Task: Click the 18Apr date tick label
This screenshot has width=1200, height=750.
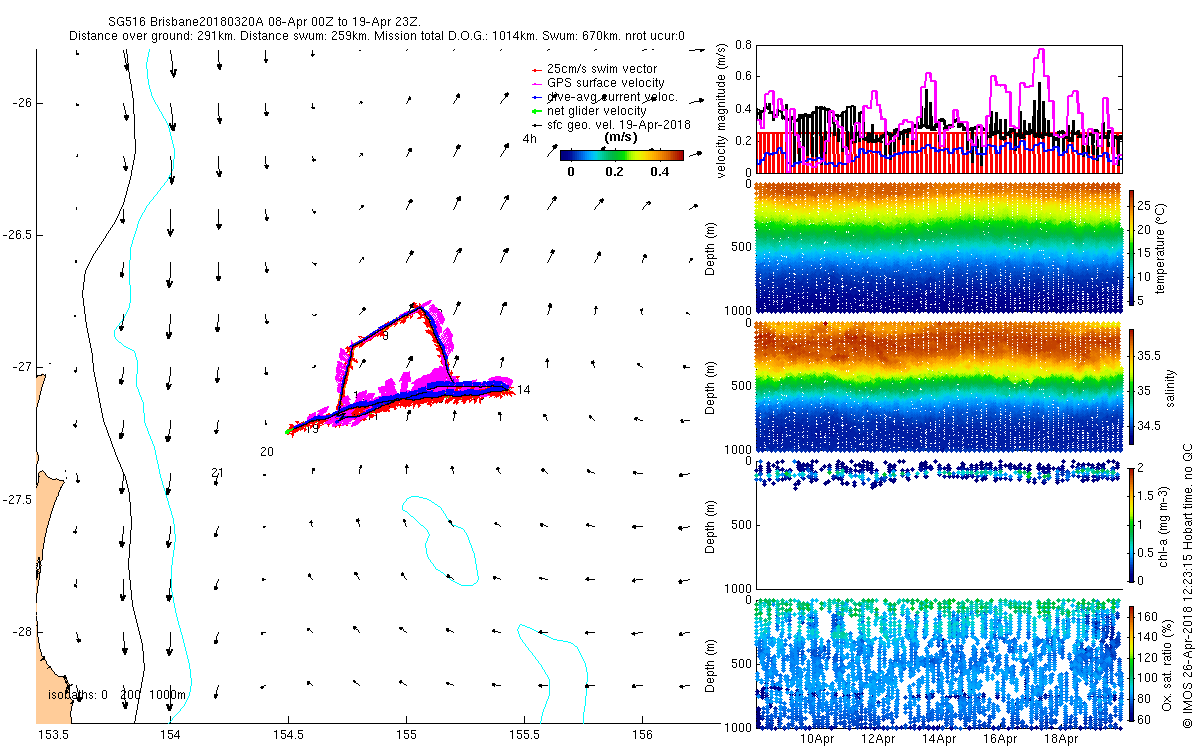Action: point(1060,740)
